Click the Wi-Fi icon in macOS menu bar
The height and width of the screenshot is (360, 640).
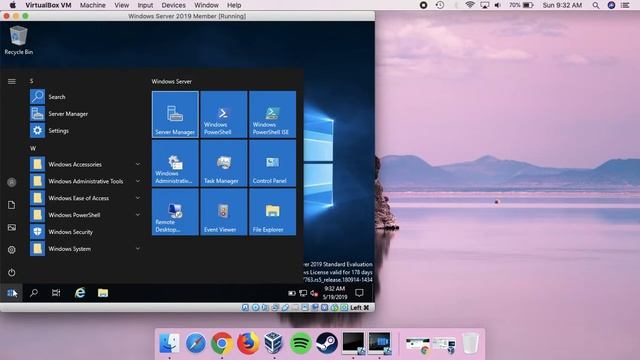[470, 5]
